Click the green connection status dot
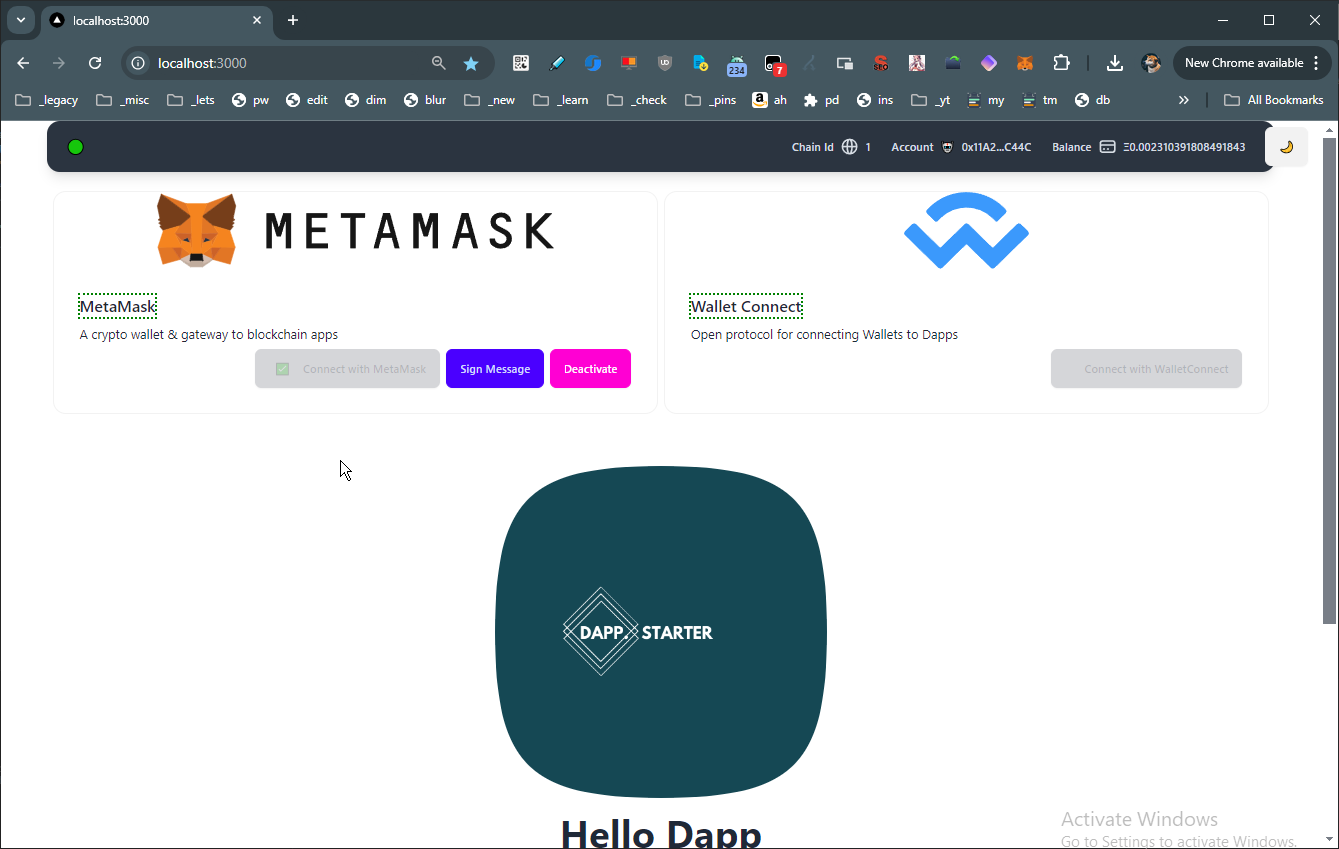Screen dimensions: 1339x849 tap(75, 147)
